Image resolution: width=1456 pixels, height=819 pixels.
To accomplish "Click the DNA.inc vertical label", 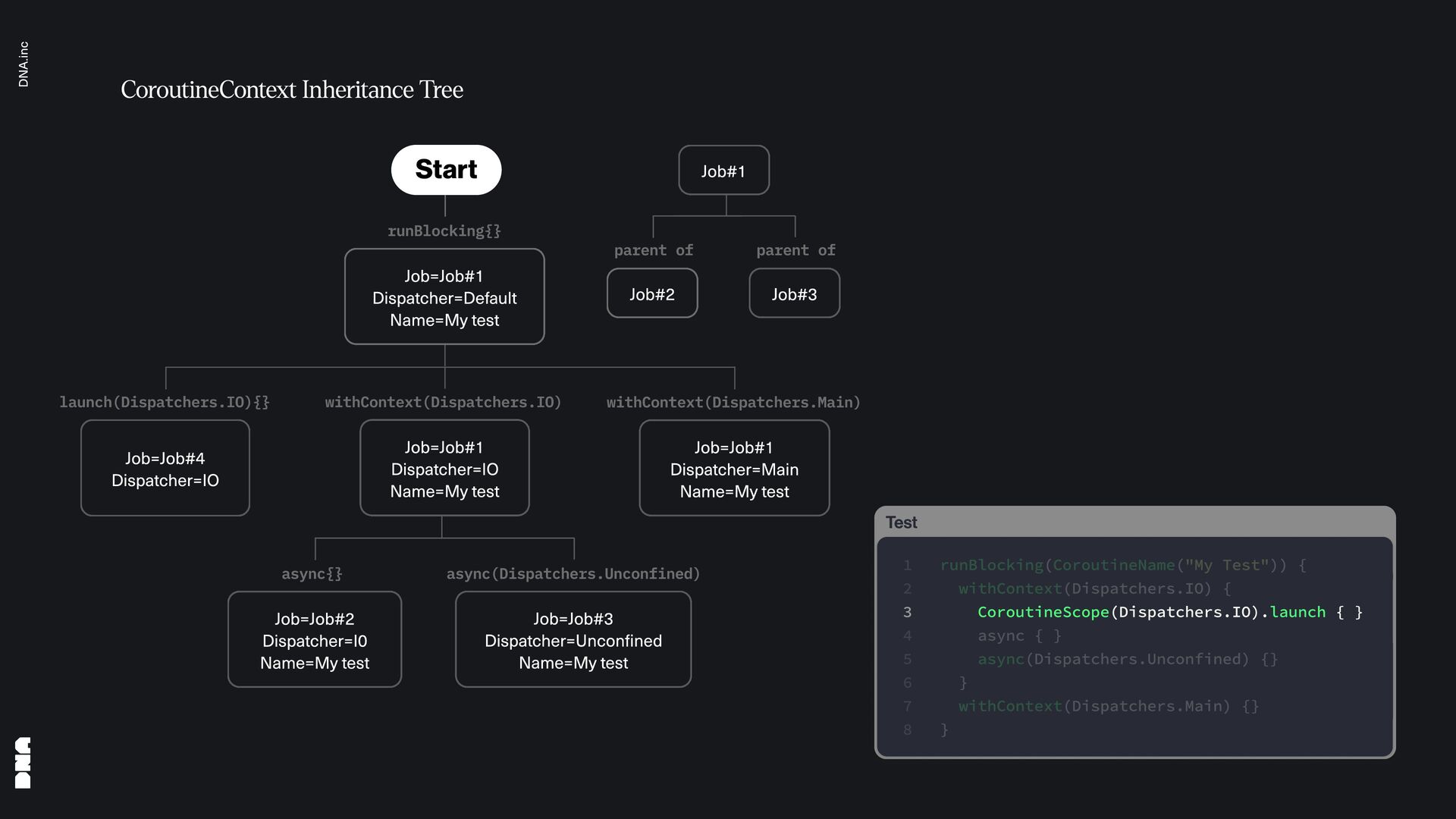I will [x=24, y=64].
